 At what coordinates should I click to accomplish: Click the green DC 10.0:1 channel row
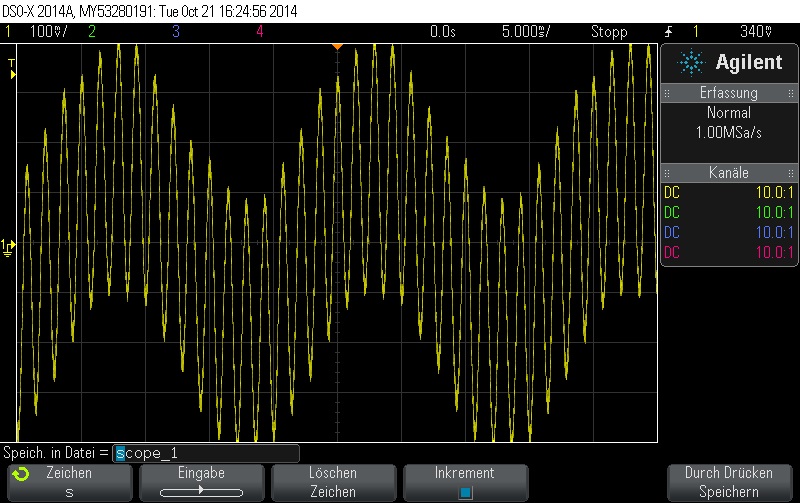(x=729, y=212)
